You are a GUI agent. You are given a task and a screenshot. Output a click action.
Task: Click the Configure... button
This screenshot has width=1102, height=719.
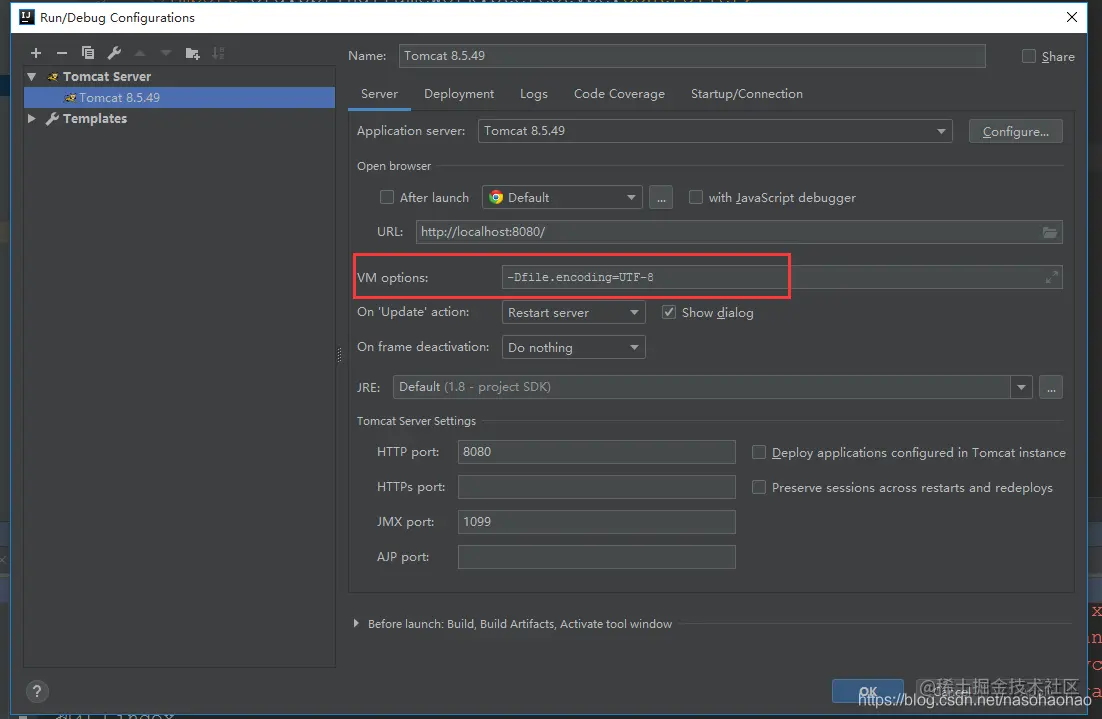pyautogui.click(x=1016, y=131)
